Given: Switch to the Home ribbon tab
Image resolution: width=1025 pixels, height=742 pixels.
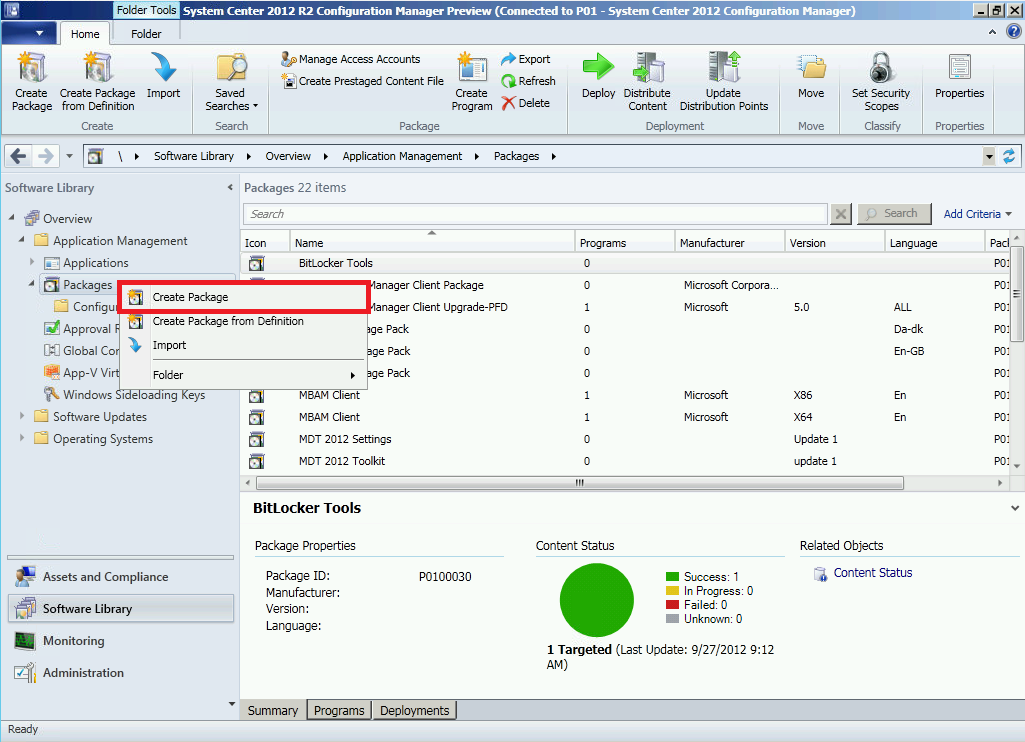Looking at the screenshot, I should [x=85, y=34].
